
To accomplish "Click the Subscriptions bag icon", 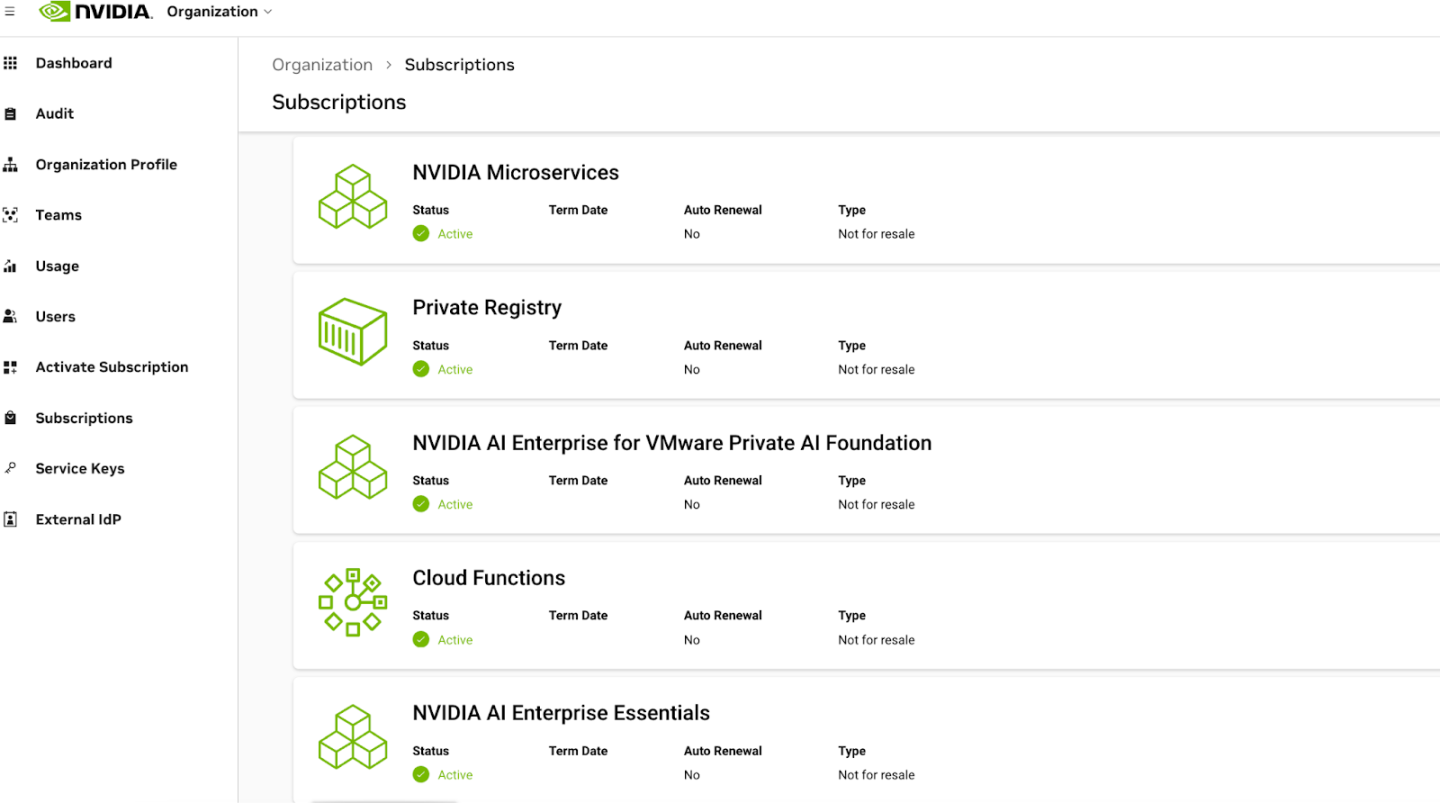I will 11,418.
